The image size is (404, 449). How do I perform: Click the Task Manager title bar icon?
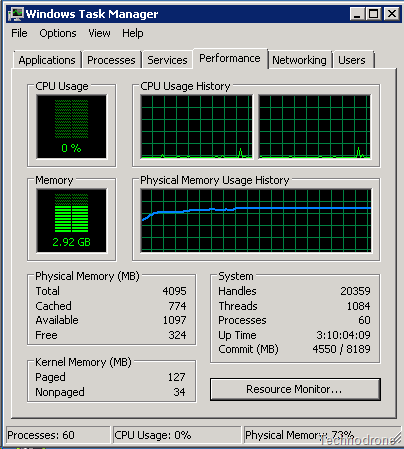point(16,14)
